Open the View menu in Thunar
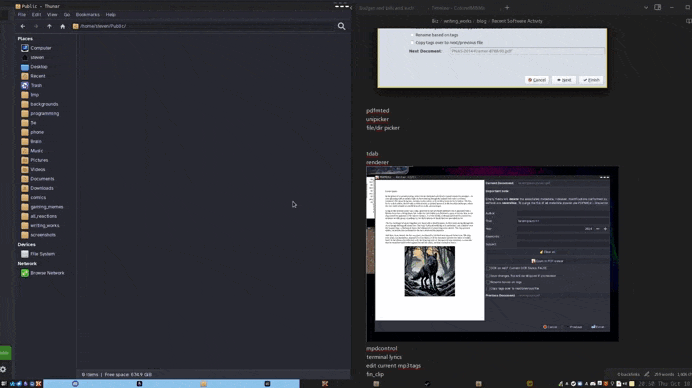The width and height of the screenshot is (692, 388). tap(52, 15)
